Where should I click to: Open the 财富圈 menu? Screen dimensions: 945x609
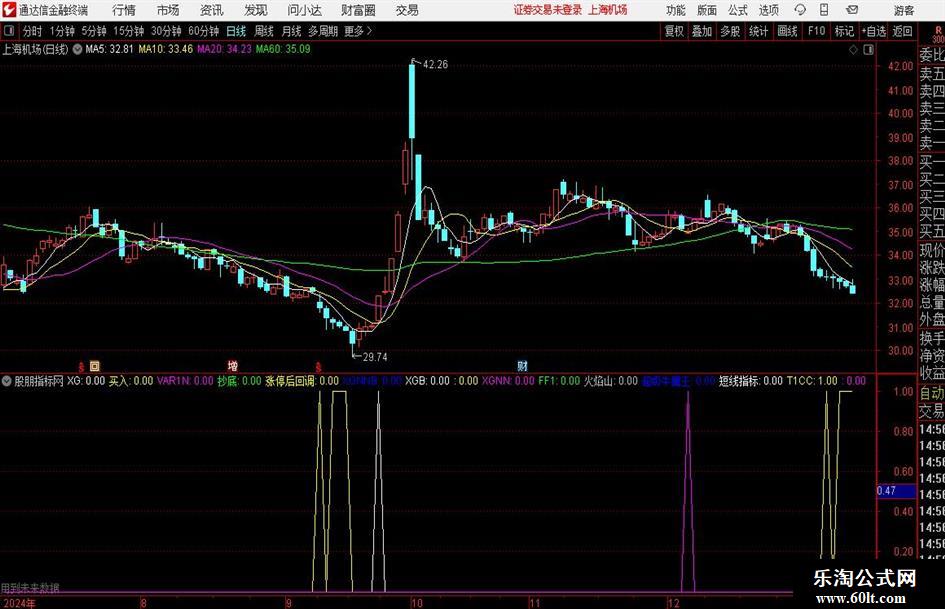pyautogui.click(x=358, y=10)
